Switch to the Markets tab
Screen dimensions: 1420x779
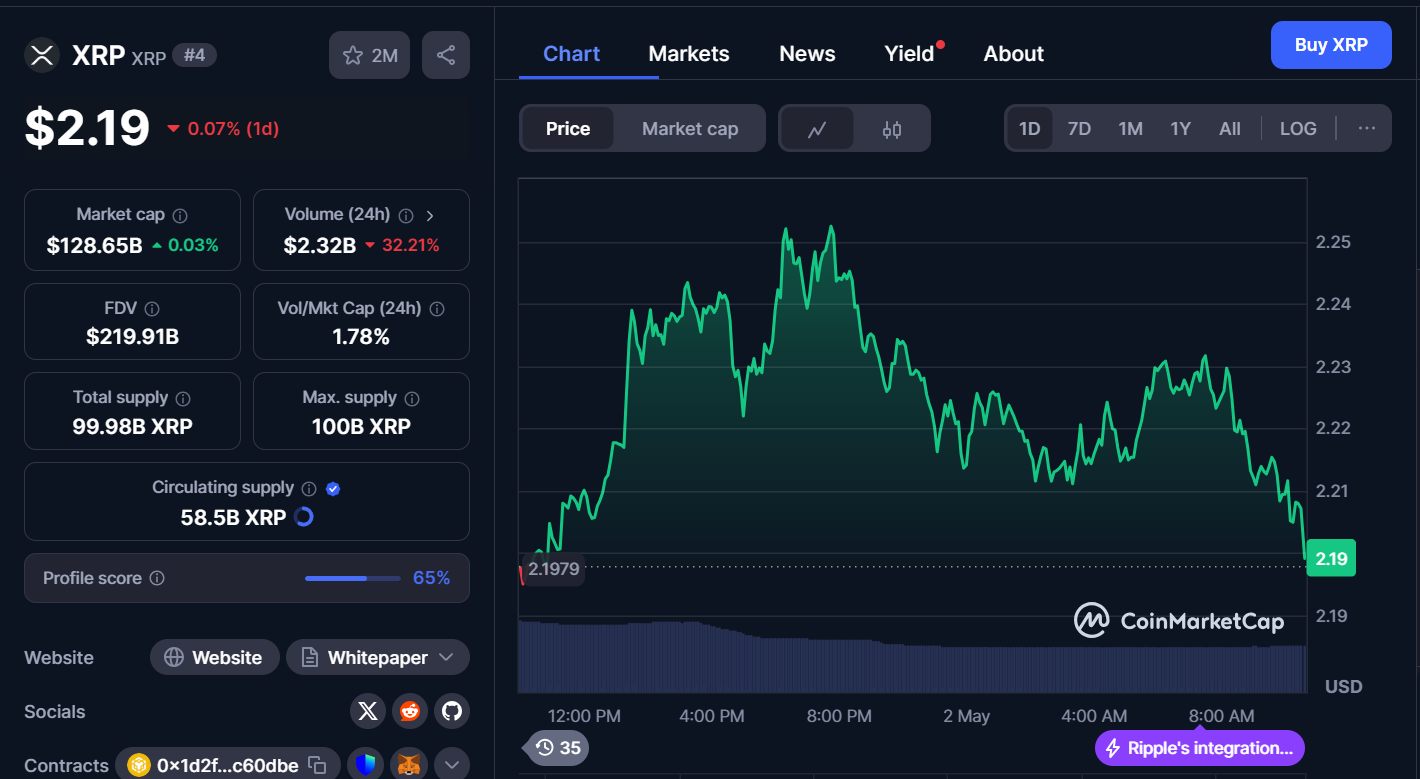coord(689,54)
